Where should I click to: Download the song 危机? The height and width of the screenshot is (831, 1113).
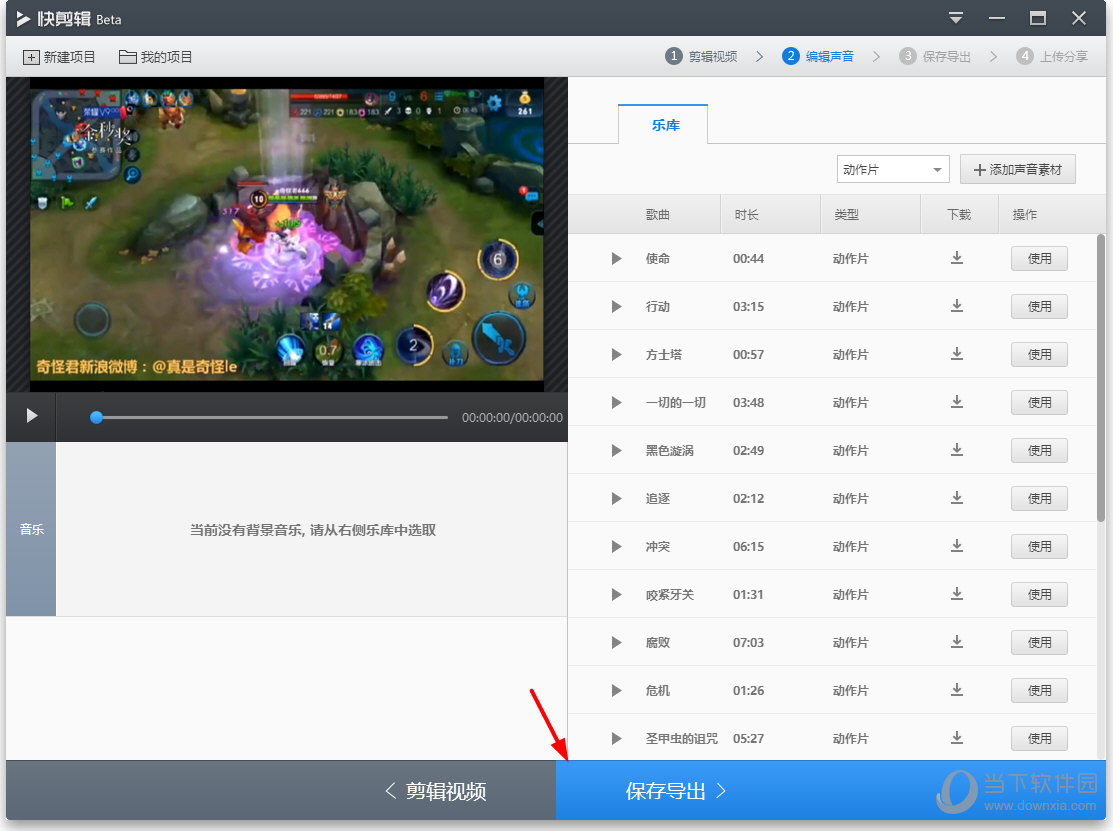(x=957, y=690)
